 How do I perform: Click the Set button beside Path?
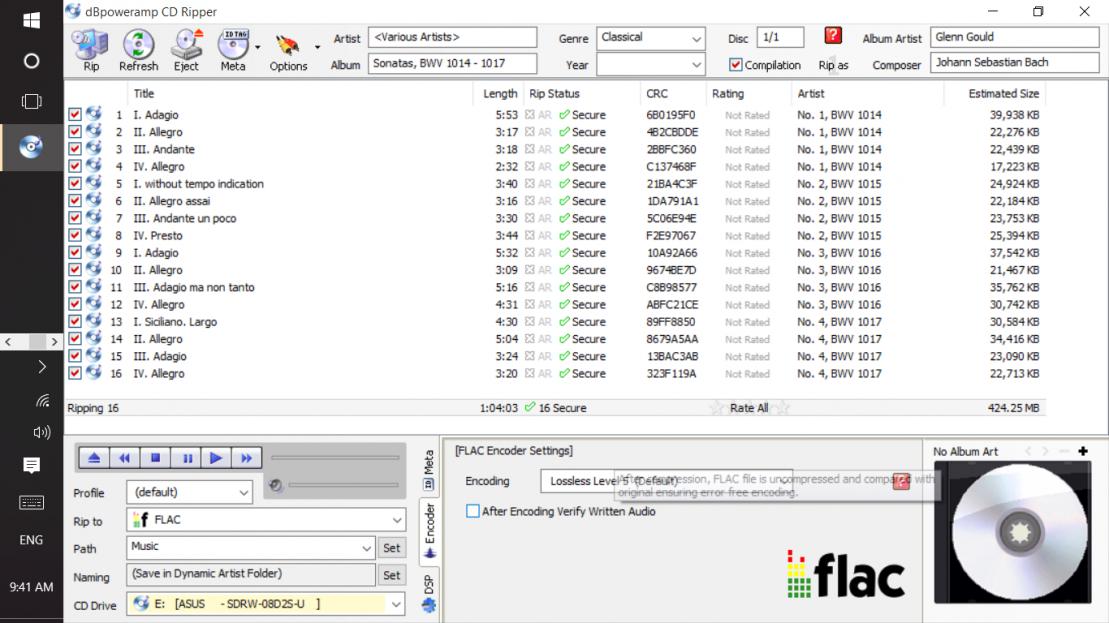coord(391,548)
